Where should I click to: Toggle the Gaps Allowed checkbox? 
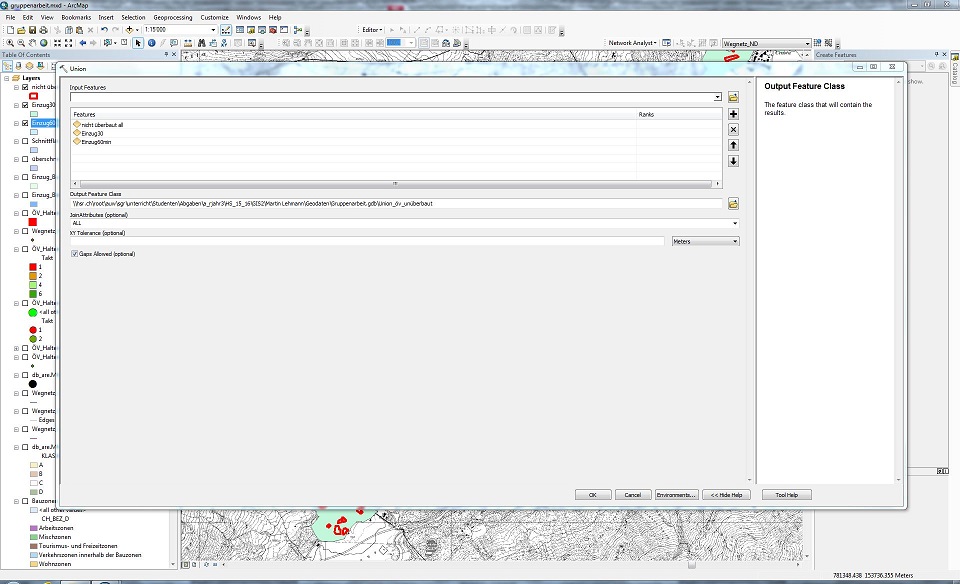tap(75, 254)
